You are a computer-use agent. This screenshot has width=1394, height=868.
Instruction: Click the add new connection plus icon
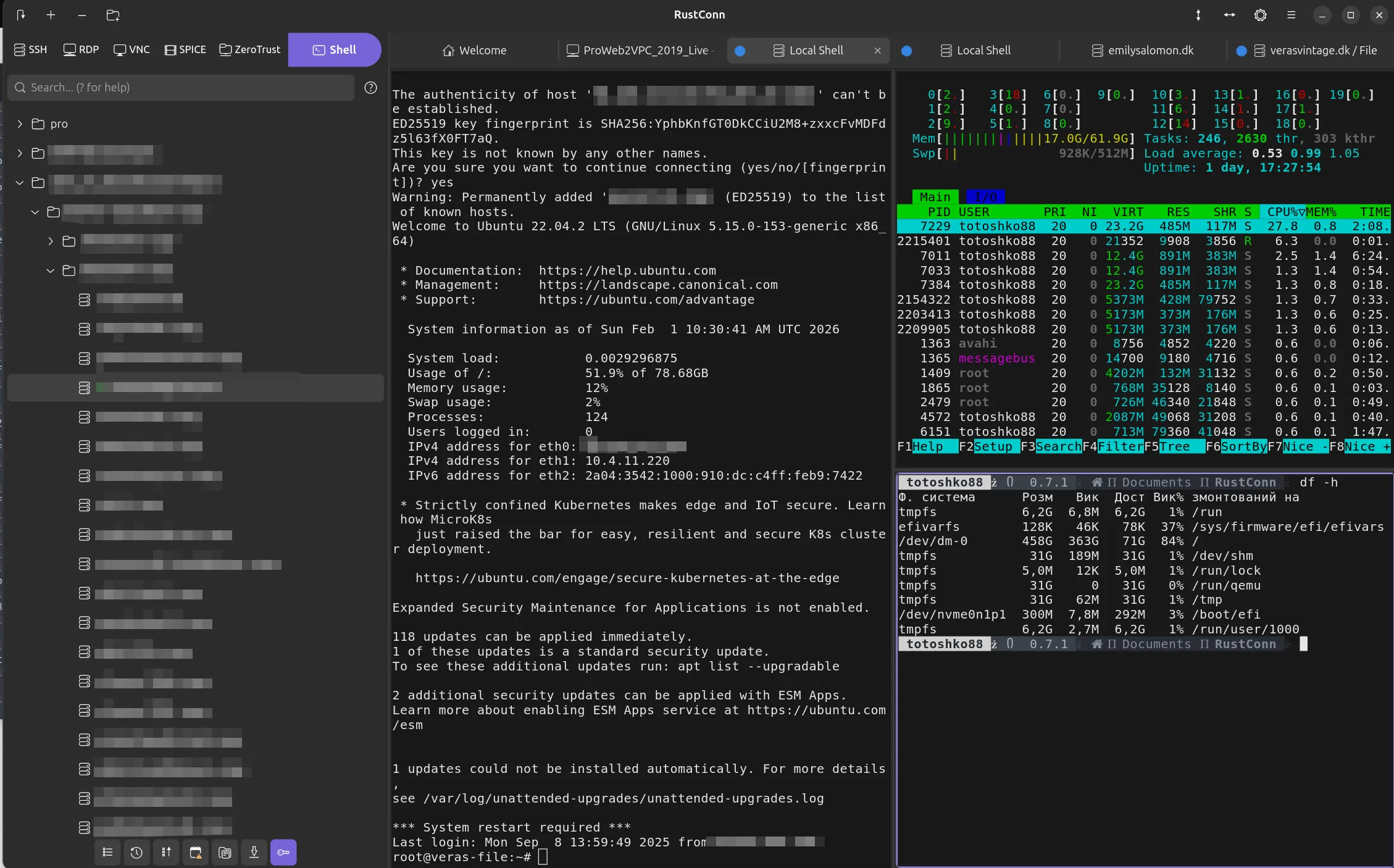[x=51, y=15]
